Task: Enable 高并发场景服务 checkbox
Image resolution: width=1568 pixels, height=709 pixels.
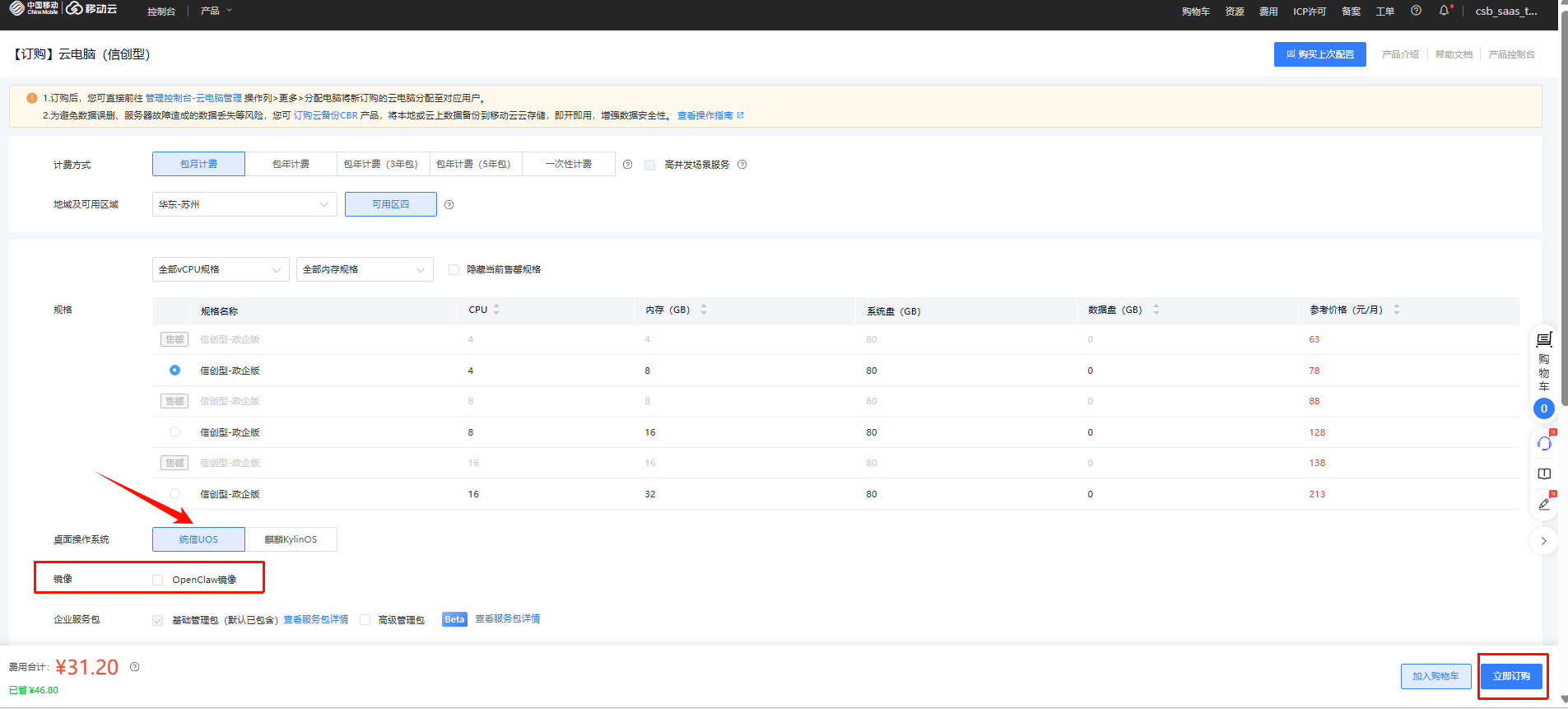Action: (x=649, y=165)
